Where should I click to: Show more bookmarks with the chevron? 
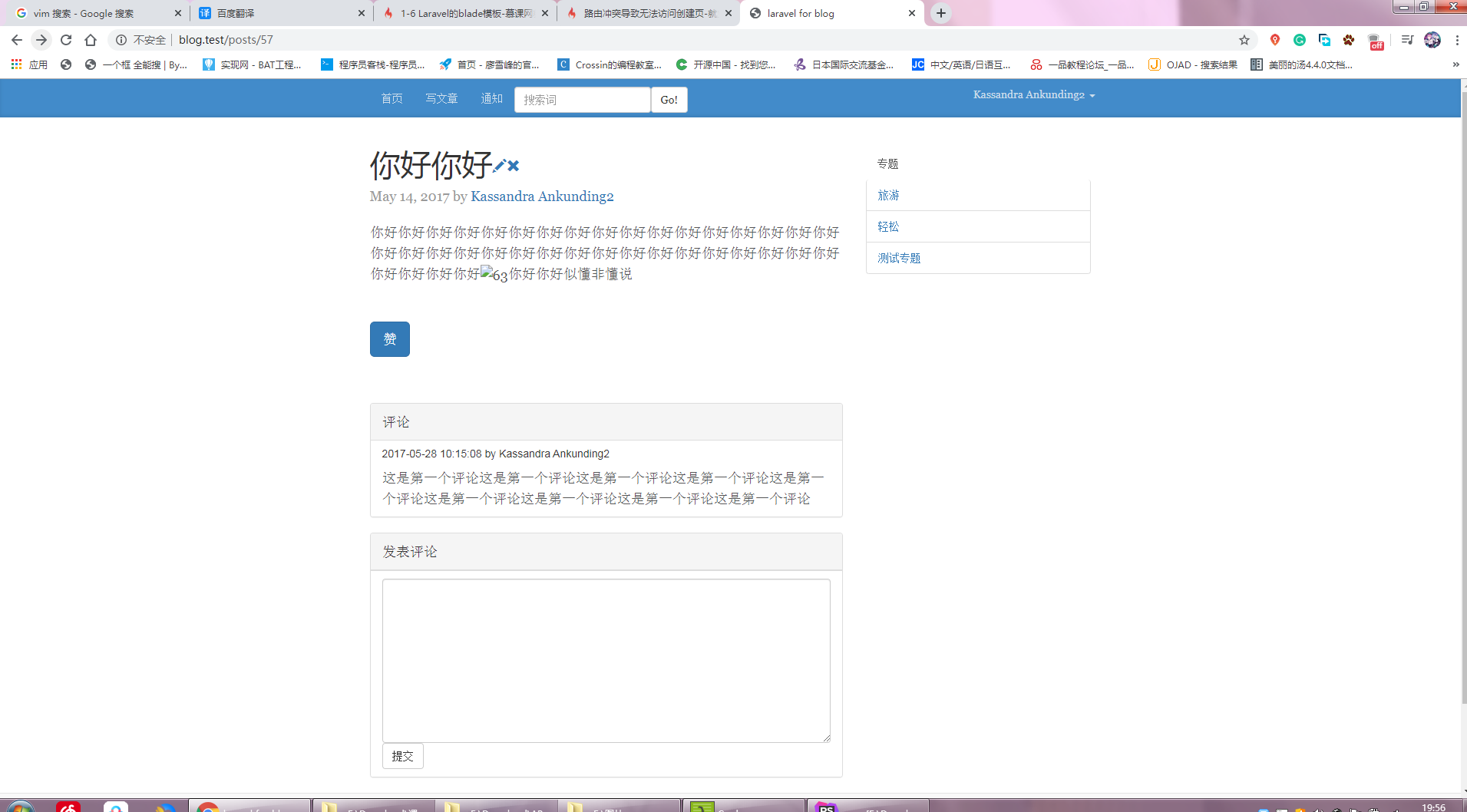point(1455,64)
